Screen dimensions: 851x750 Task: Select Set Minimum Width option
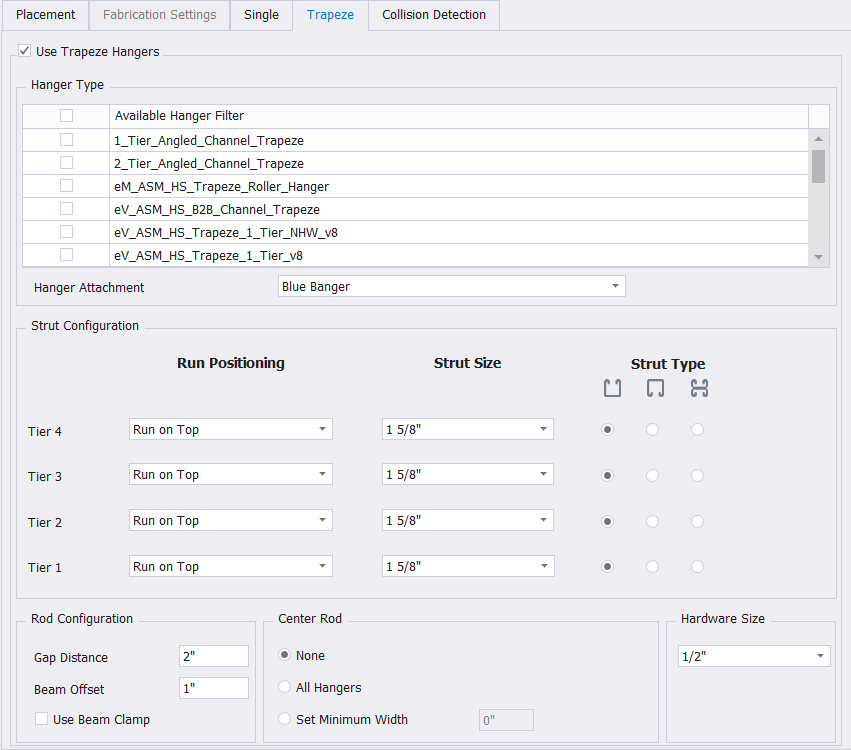point(284,719)
